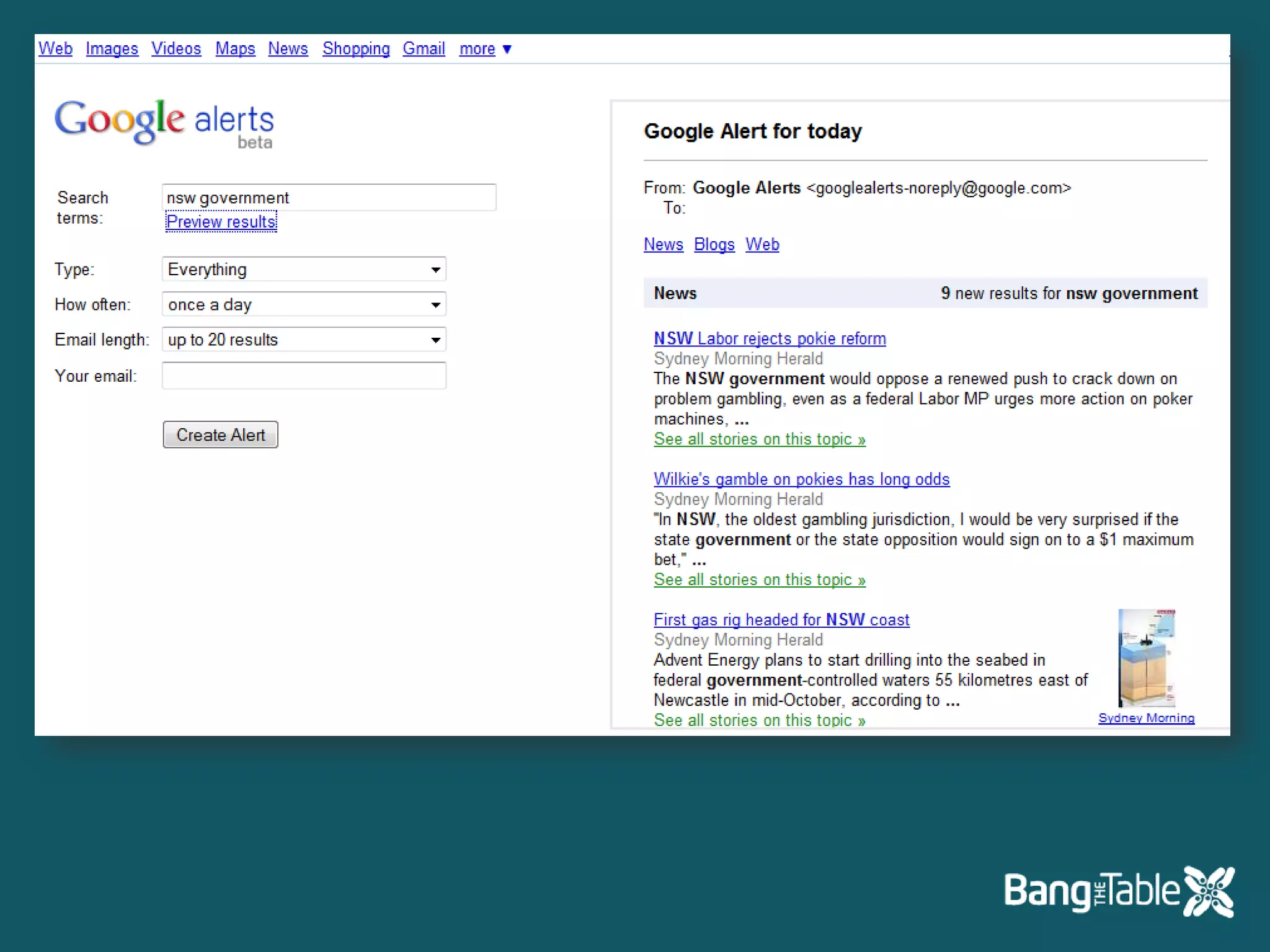Open First gas rig headed for NSW coast
This screenshot has width=1270, height=952.
781,620
